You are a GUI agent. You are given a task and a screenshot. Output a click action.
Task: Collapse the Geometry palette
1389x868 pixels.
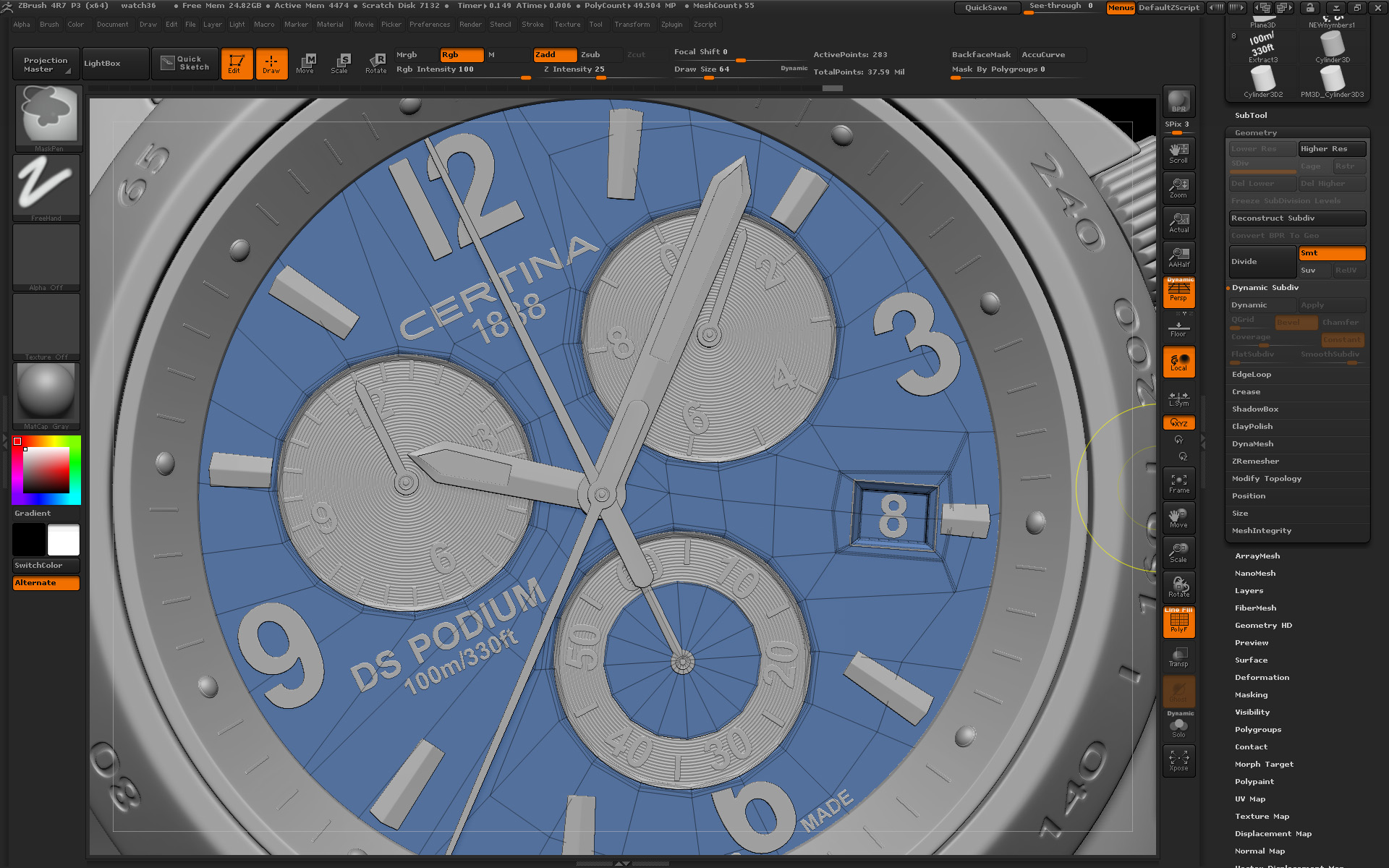1256,133
